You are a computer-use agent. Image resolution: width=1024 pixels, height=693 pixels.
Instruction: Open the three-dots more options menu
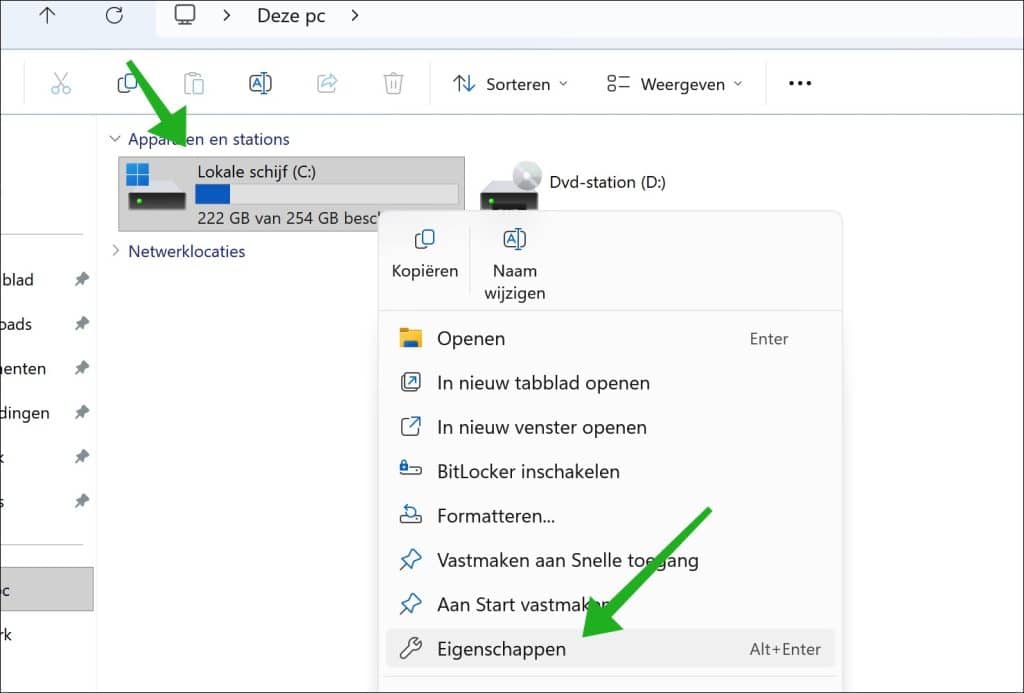(x=799, y=84)
